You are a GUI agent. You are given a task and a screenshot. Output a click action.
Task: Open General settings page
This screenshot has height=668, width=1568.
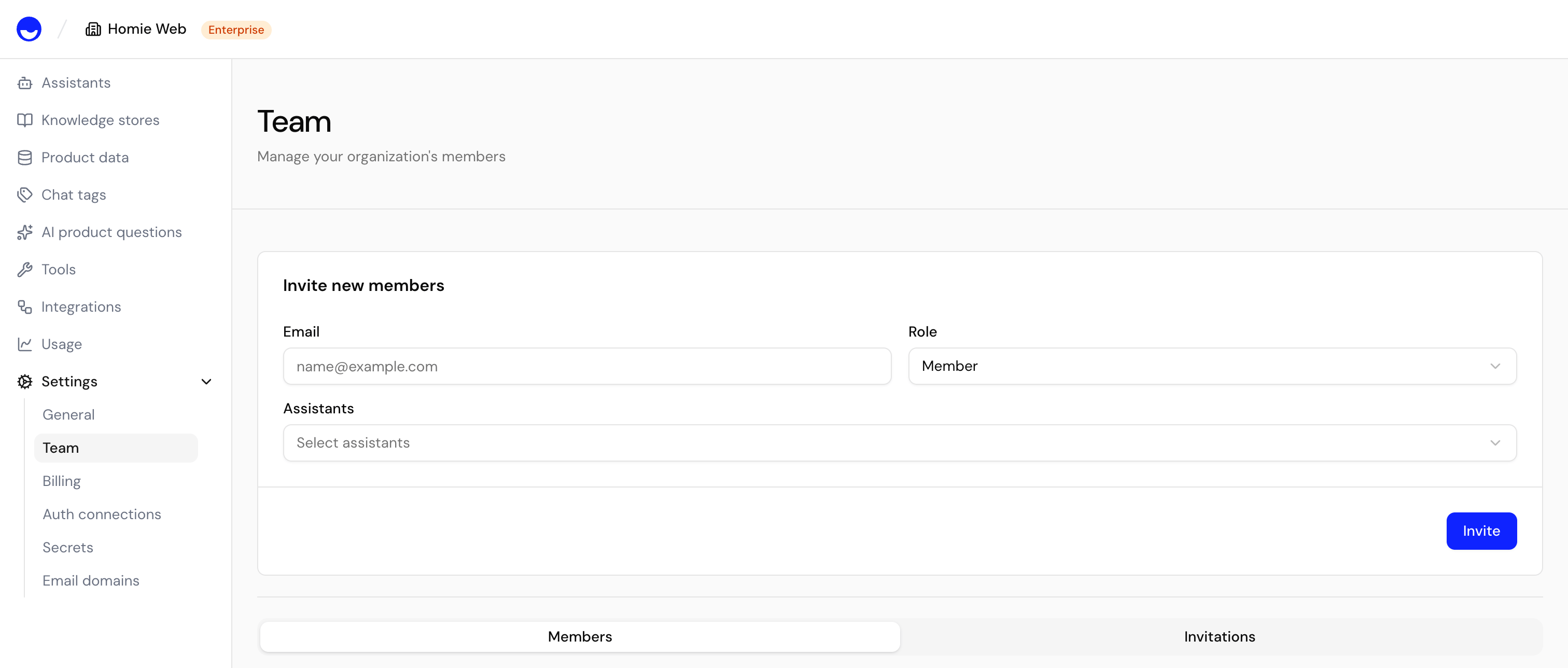68,415
